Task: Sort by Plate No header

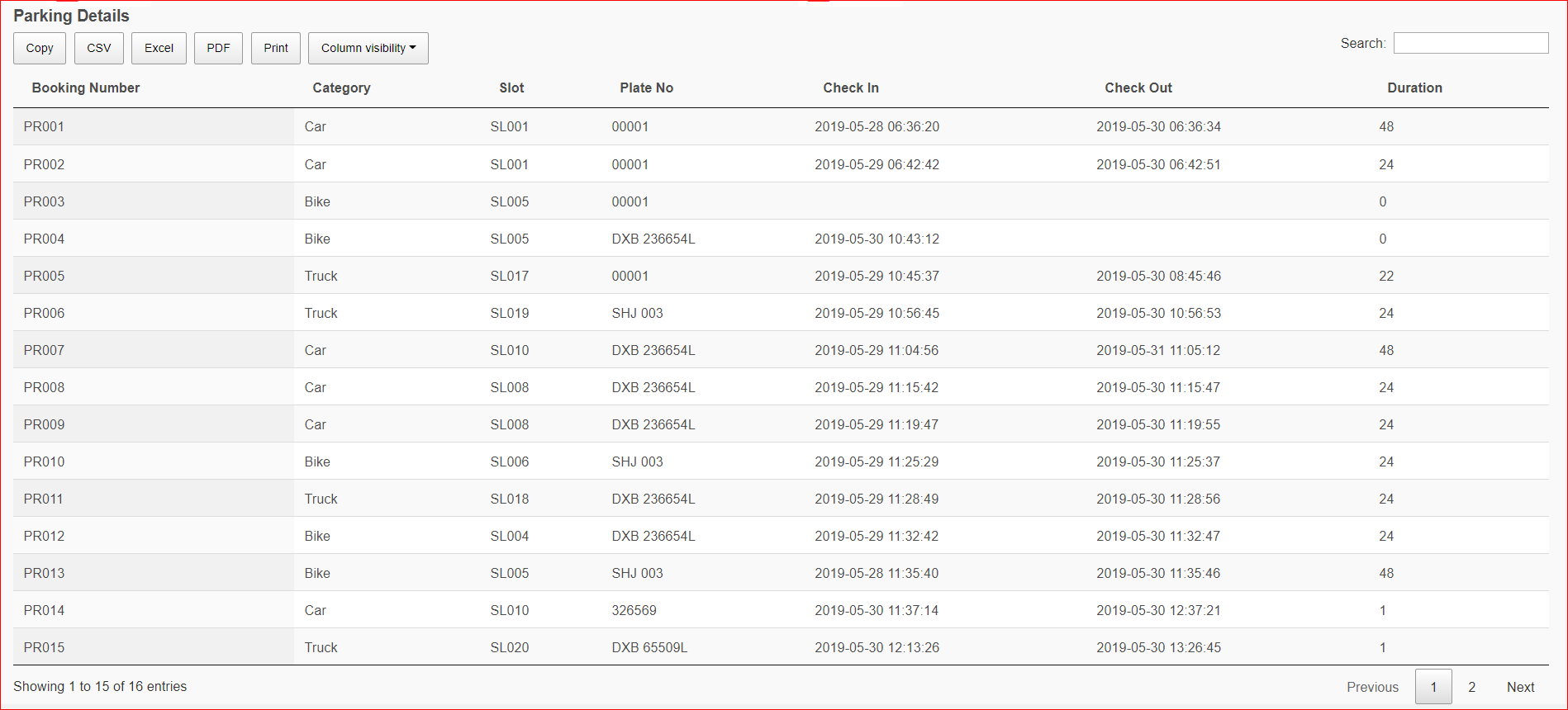Action: tap(646, 88)
